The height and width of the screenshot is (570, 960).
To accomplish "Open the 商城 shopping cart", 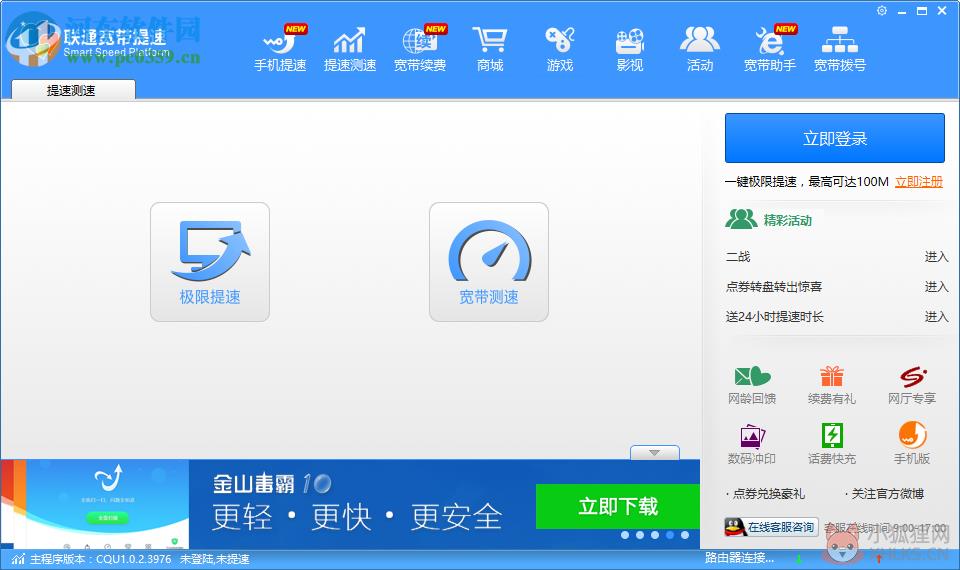I will point(490,49).
